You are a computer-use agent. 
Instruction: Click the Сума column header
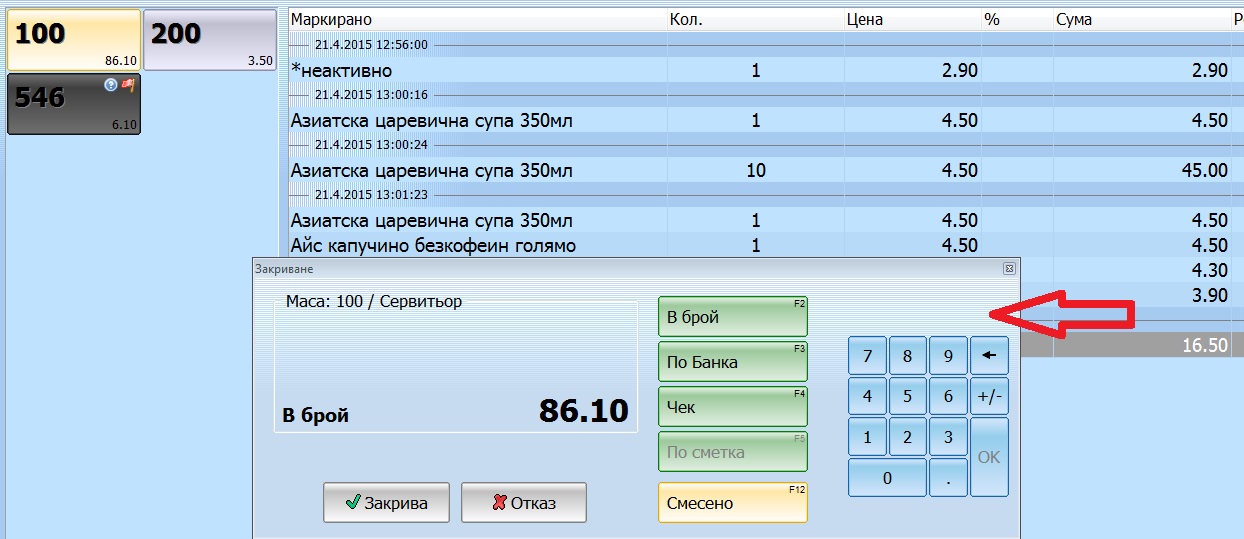point(1074,19)
